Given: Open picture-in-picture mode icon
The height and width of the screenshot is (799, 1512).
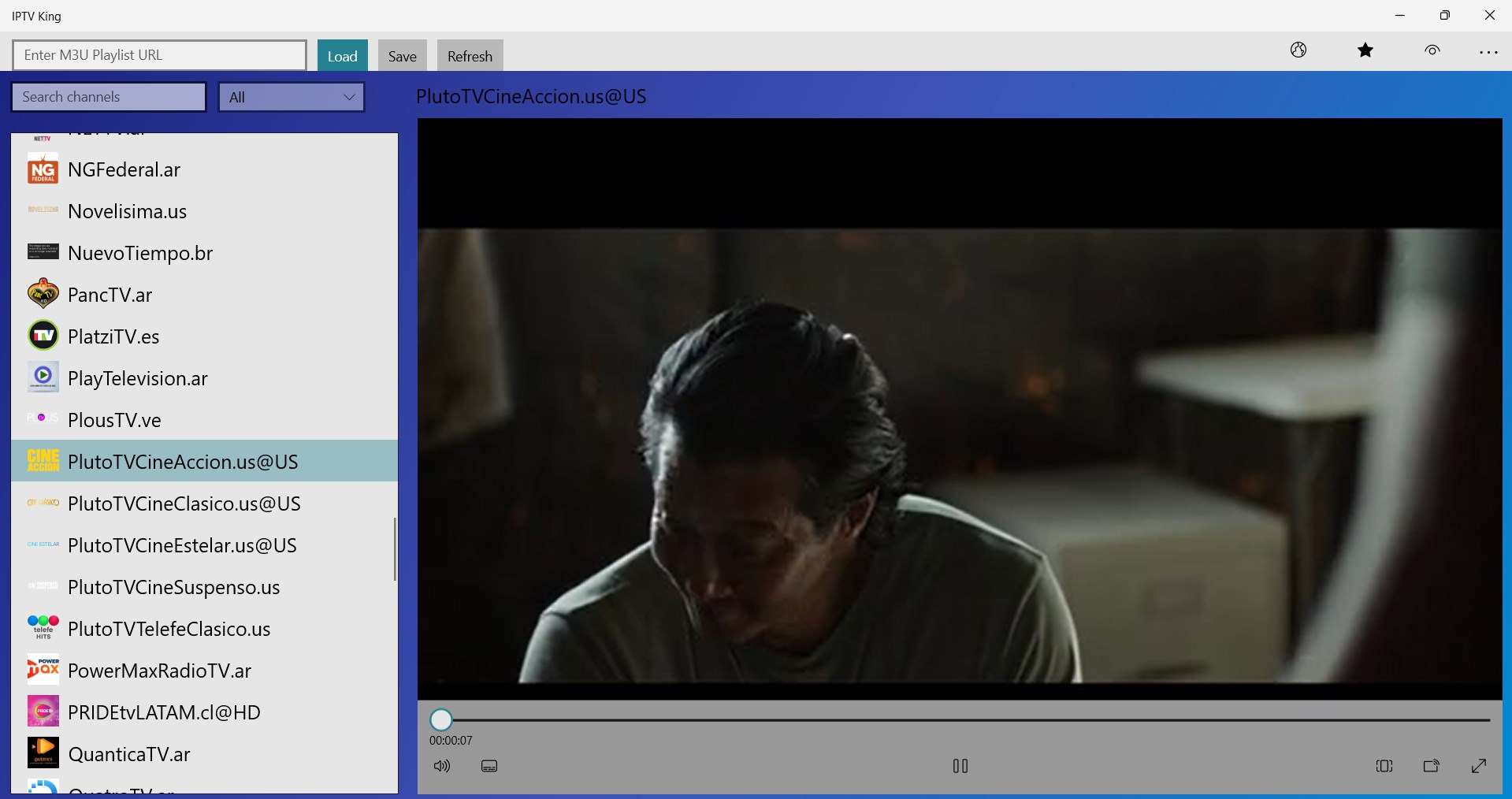Looking at the screenshot, I should point(1432,766).
